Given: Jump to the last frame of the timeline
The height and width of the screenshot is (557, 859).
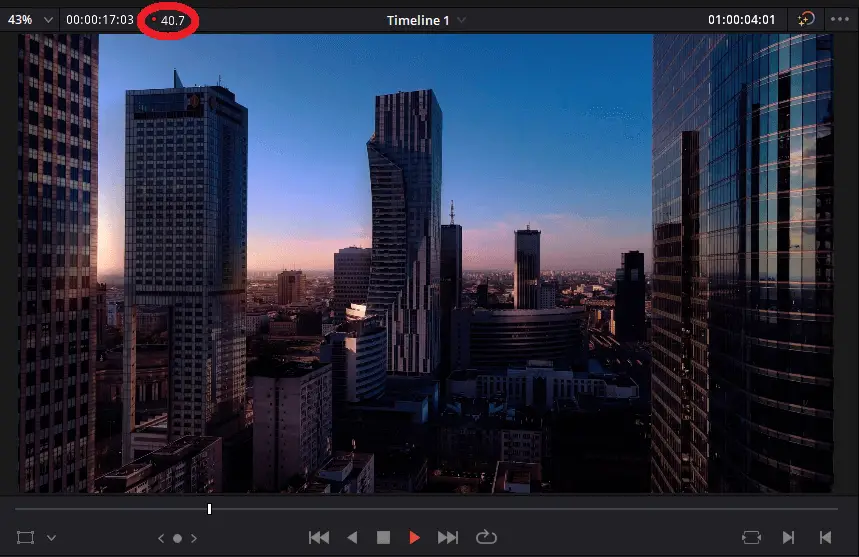Looking at the screenshot, I should (448, 538).
